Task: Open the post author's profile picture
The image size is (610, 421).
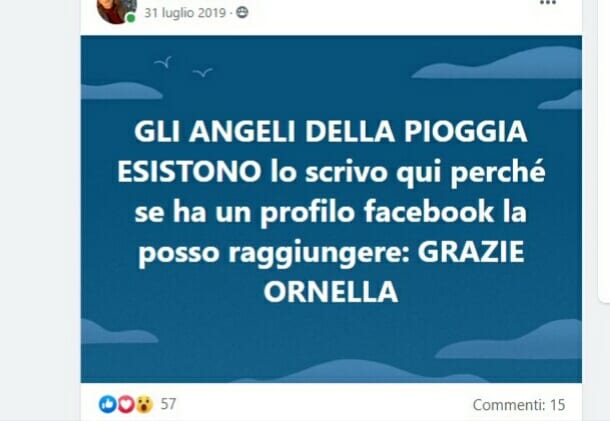Action: click(x=116, y=11)
